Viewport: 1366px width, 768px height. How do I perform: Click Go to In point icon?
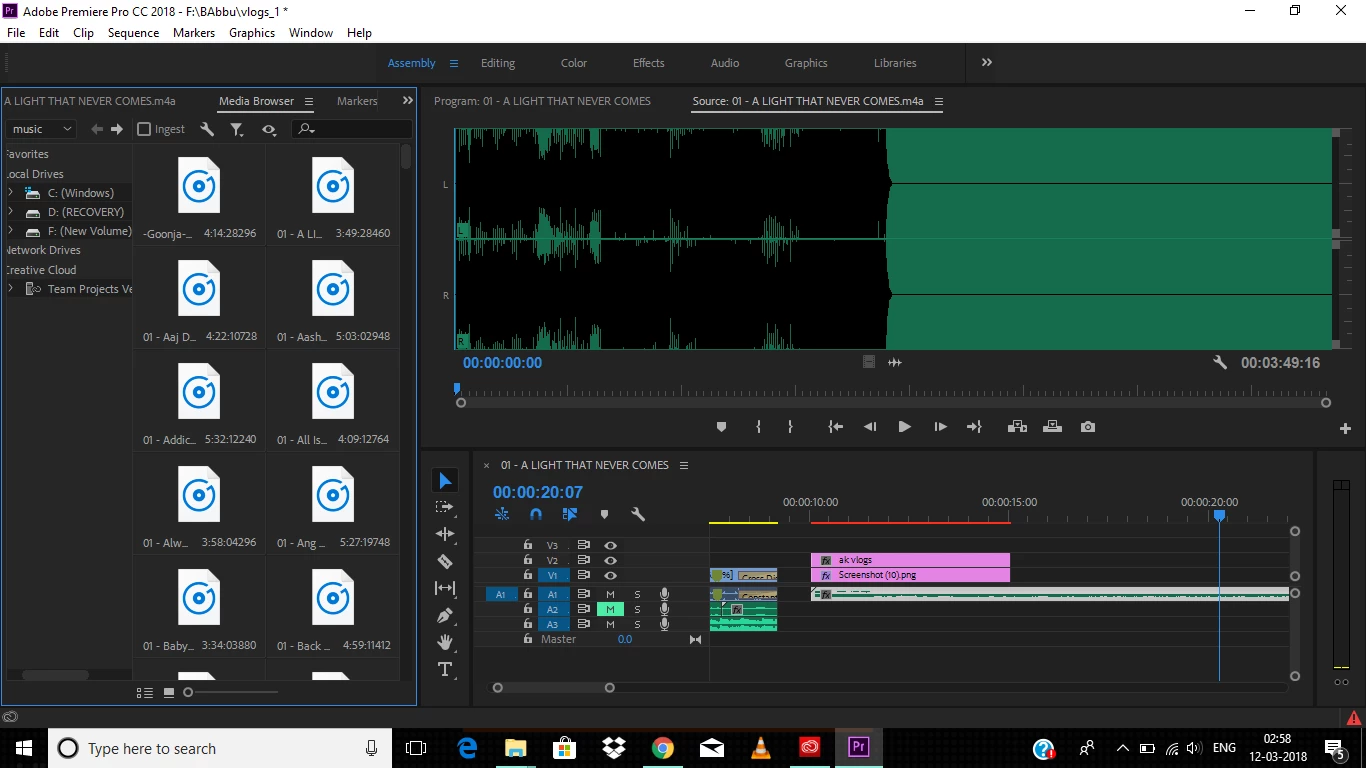point(836,427)
